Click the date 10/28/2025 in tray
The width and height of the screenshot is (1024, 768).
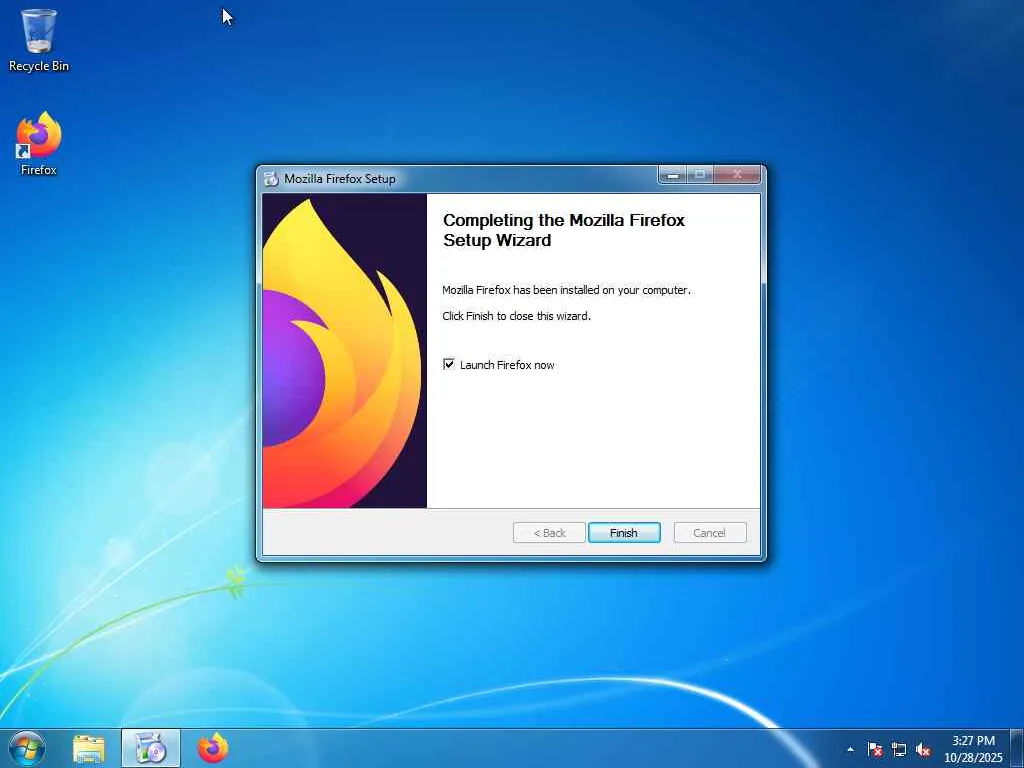click(973, 758)
